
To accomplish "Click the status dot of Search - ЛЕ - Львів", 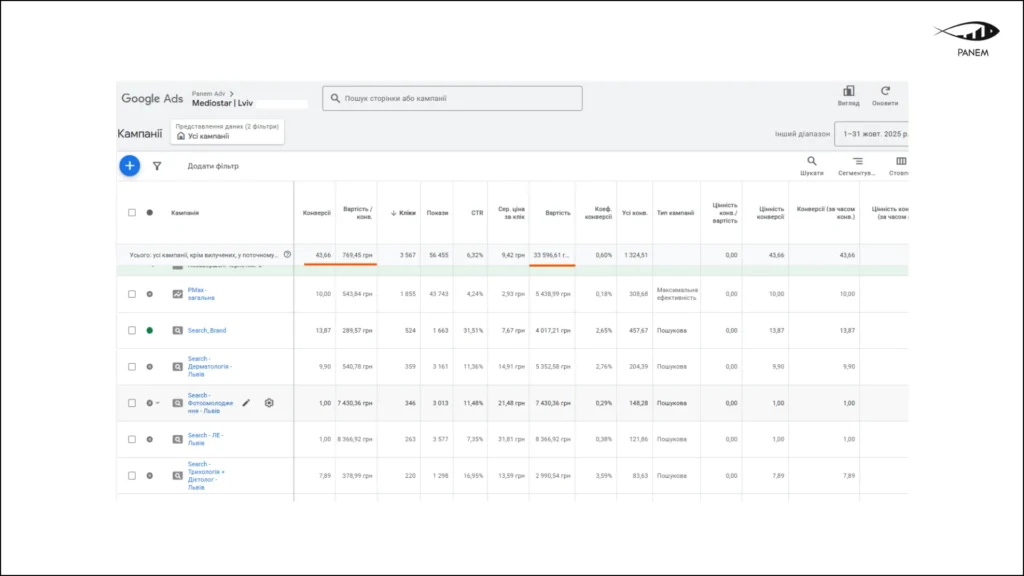I will (150, 440).
